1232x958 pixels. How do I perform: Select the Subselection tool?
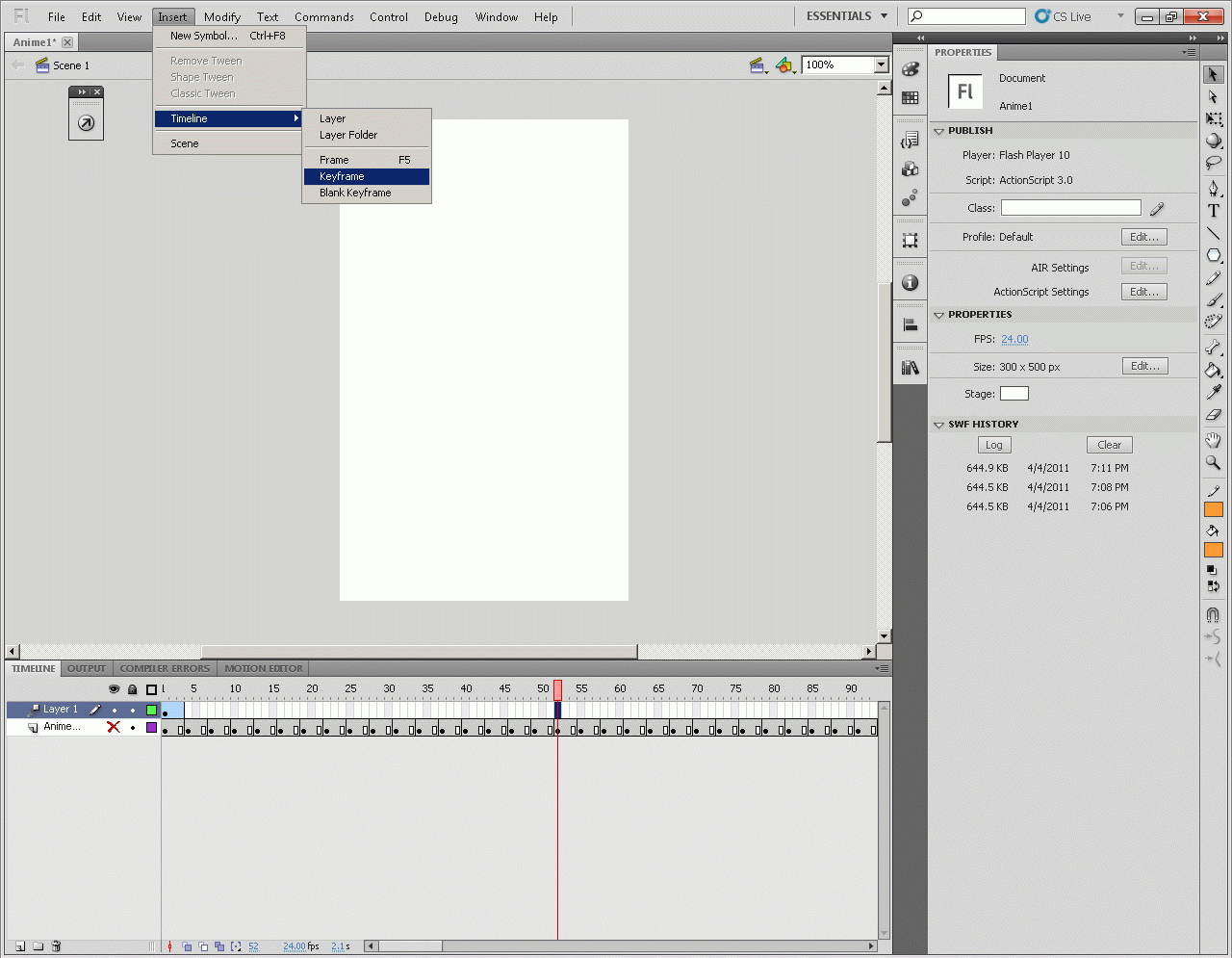pyautogui.click(x=1213, y=96)
